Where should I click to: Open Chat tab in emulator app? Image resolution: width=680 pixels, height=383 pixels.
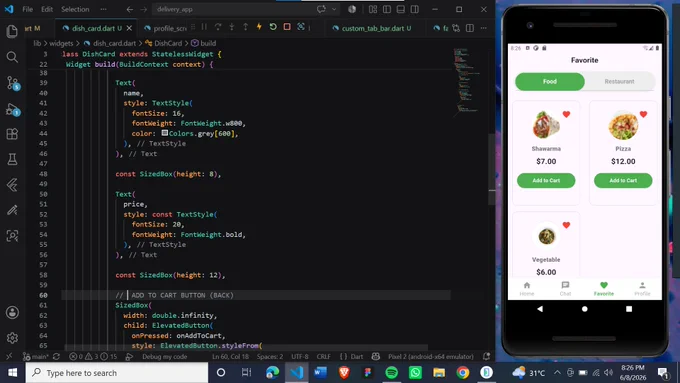coord(565,288)
